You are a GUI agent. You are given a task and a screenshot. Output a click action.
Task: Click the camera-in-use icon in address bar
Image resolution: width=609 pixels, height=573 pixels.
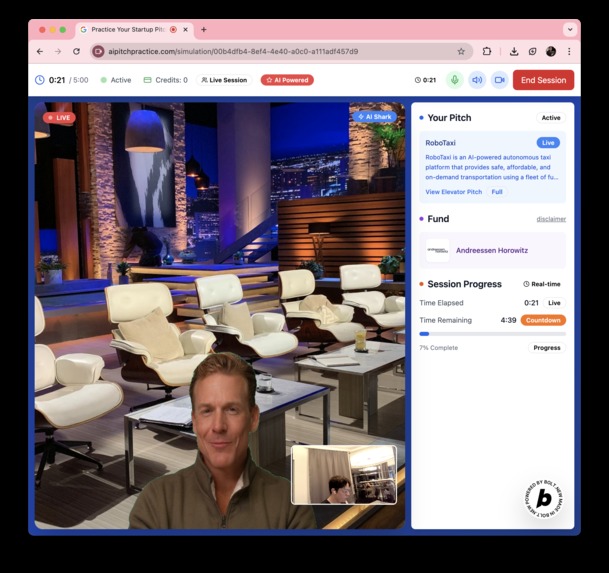pyautogui.click(x=98, y=51)
